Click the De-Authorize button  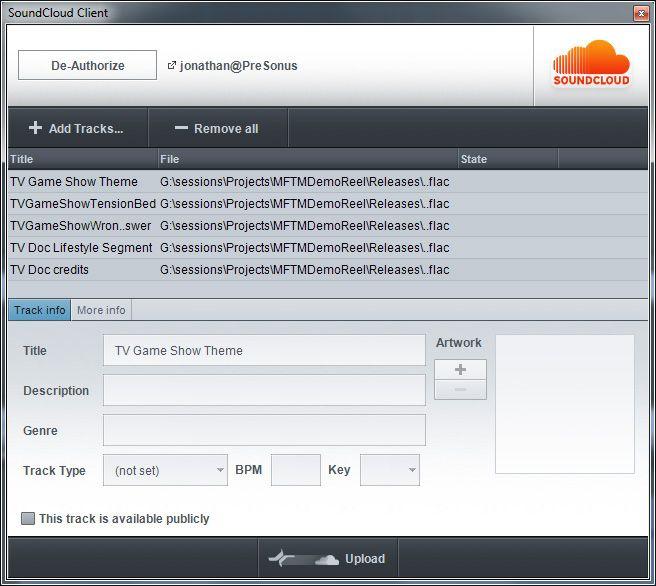[87, 65]
